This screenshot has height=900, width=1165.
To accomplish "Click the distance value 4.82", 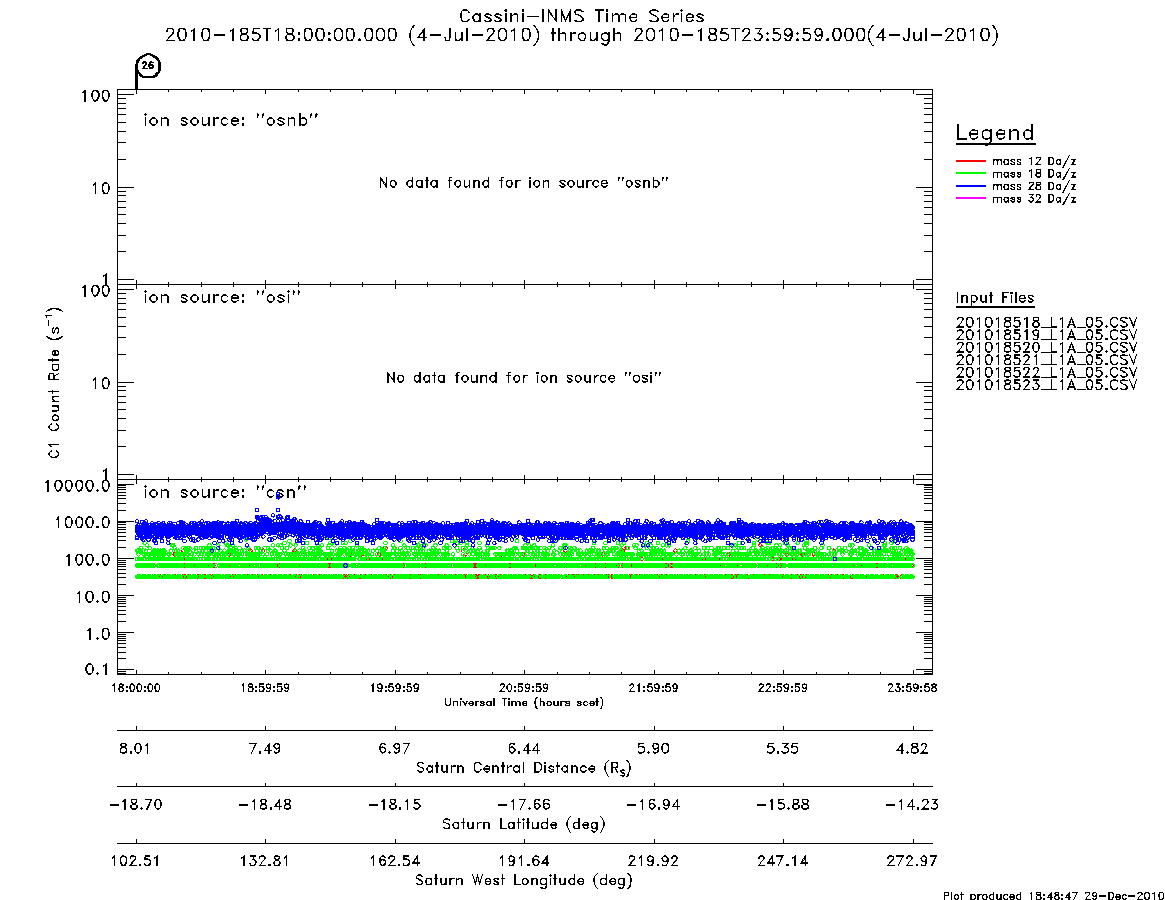I will coord(912,748).
